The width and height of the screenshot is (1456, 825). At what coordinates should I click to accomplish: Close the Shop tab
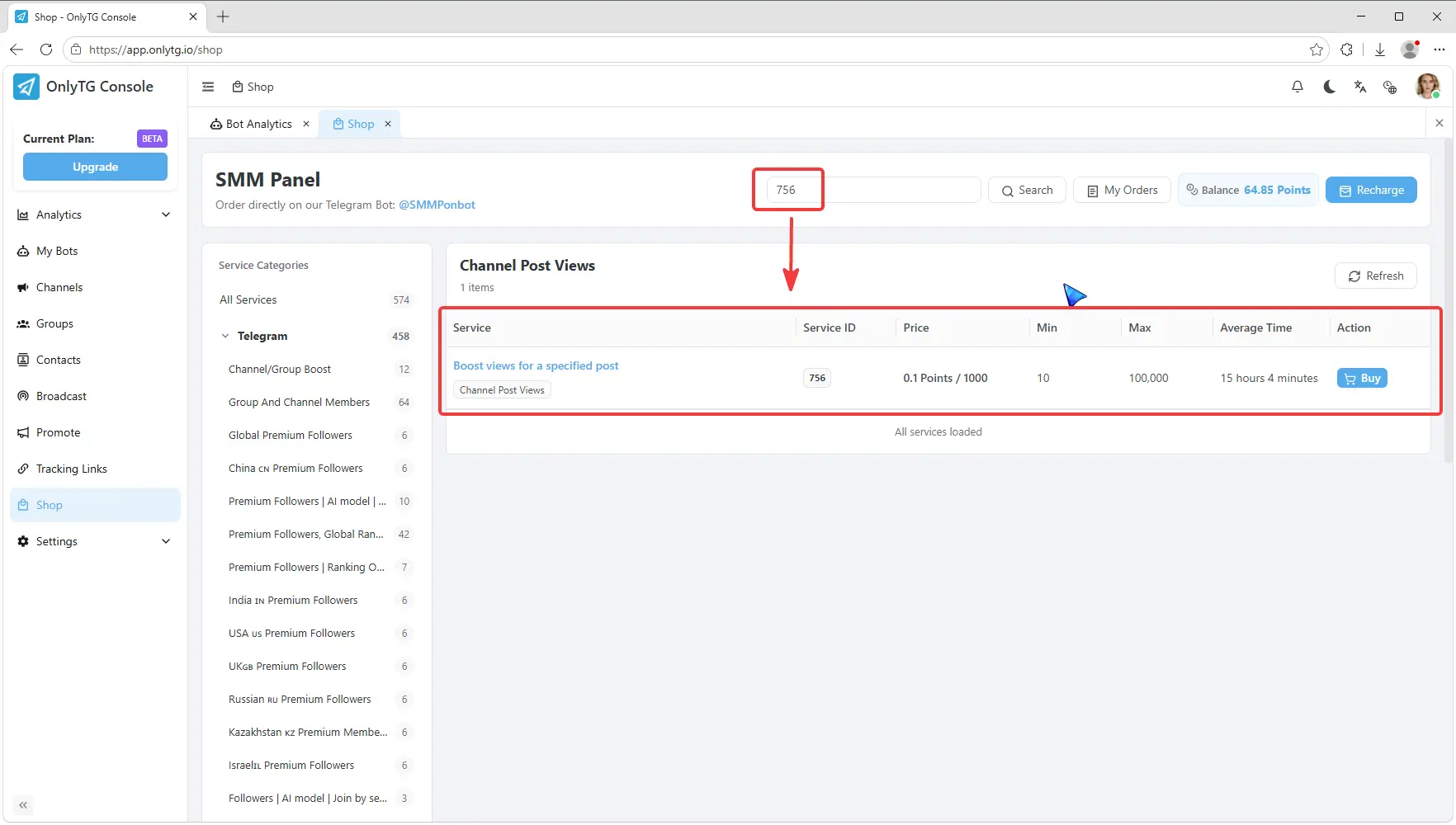(388, 124)
